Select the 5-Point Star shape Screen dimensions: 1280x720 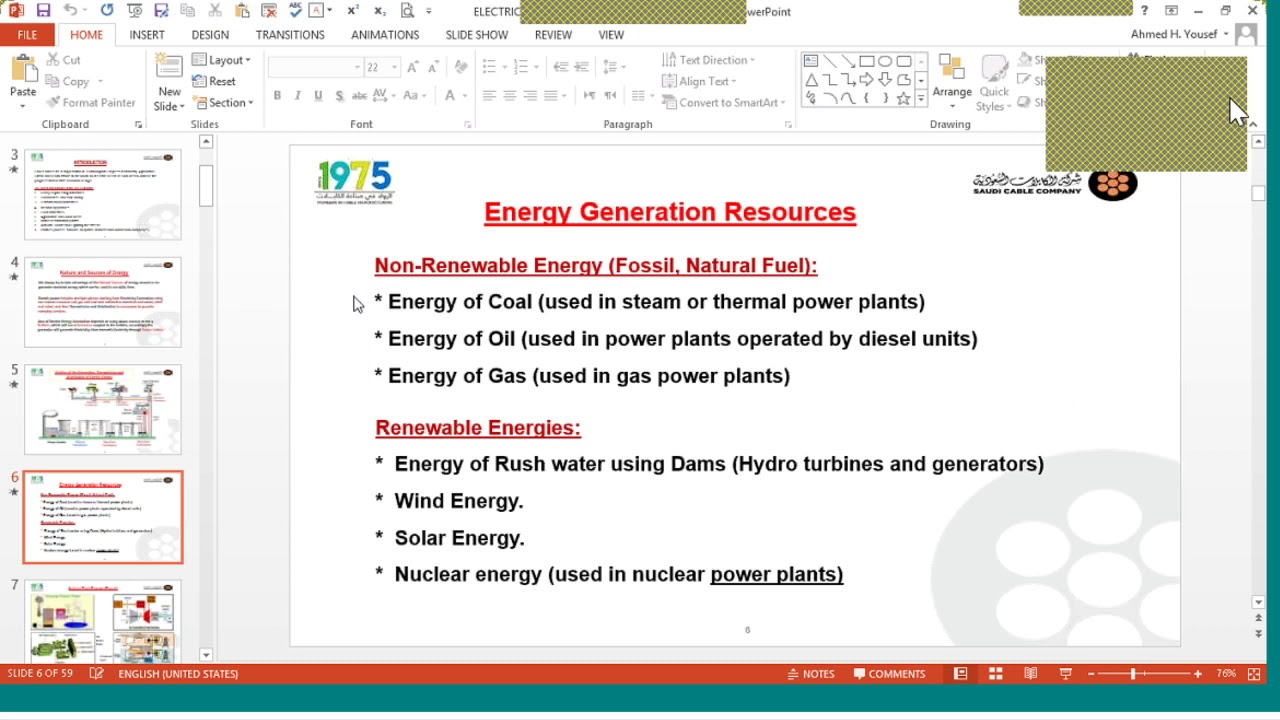(903, 98)
